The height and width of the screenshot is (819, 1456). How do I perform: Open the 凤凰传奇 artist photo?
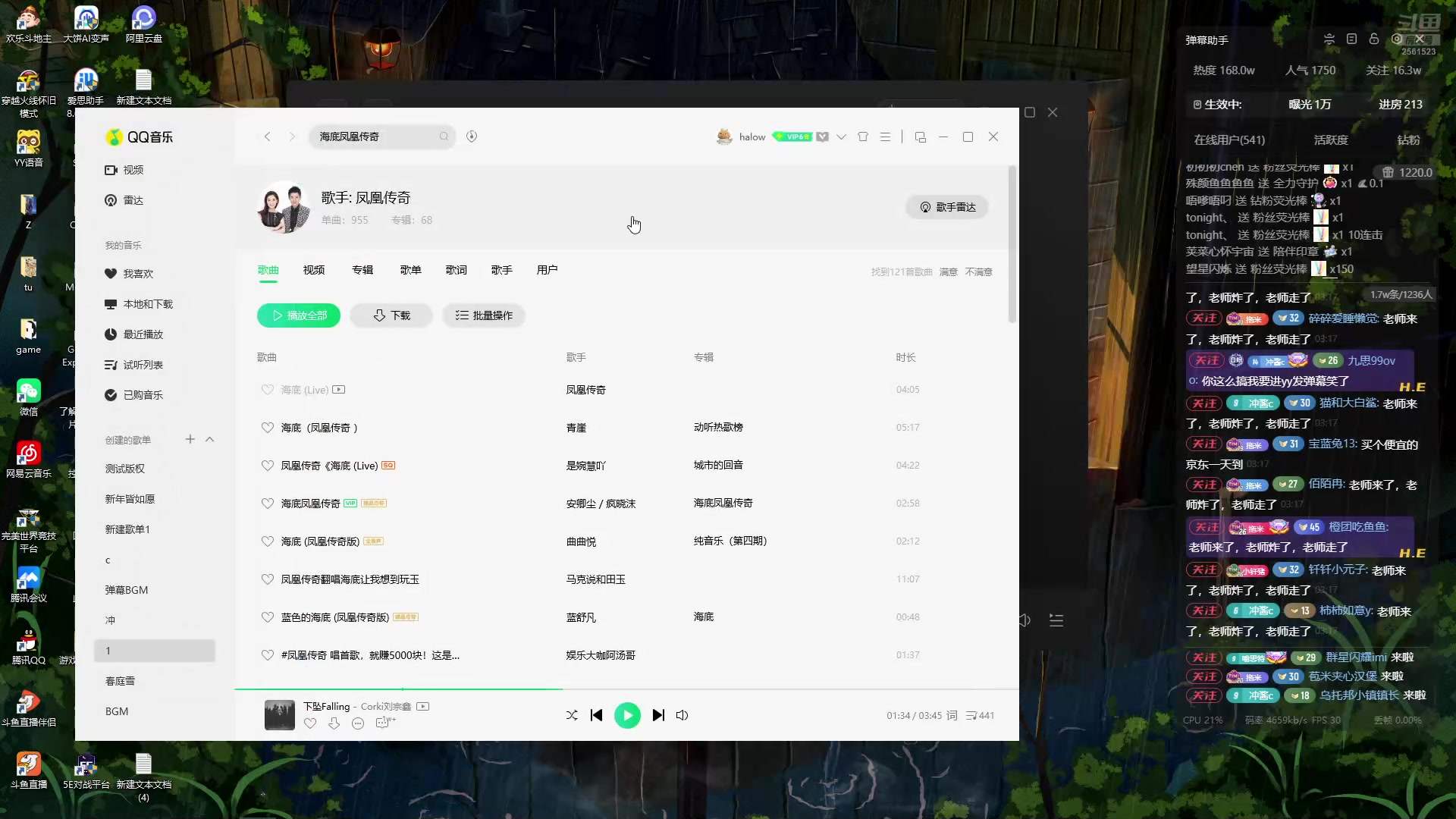tap(284, 207)
